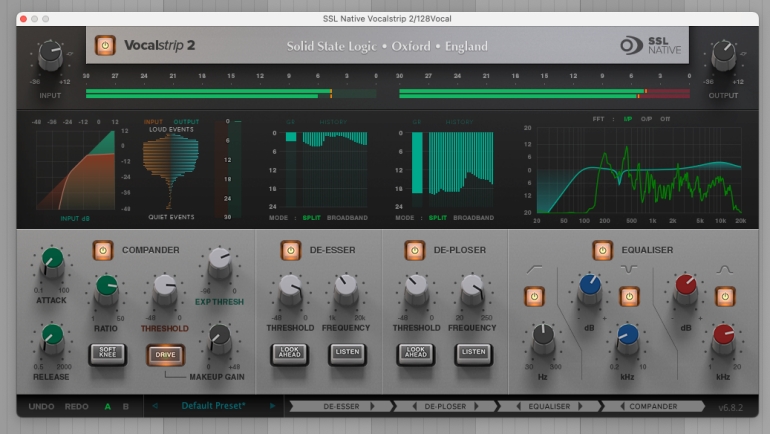The width and height of the screenshot is (770, 434).
Task: Click the Compander Ratio knob
Action: click(x=107, y=289)
